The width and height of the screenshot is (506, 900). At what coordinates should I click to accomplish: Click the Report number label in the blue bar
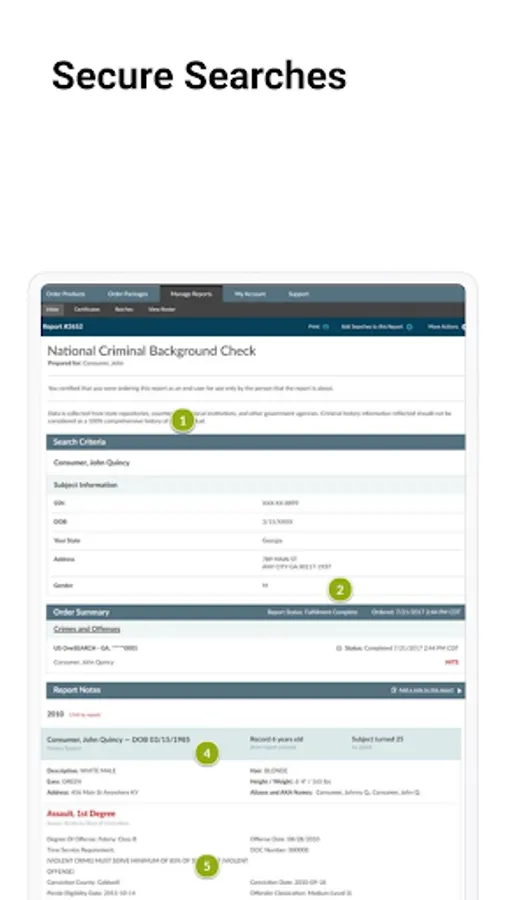click(63, 327)
